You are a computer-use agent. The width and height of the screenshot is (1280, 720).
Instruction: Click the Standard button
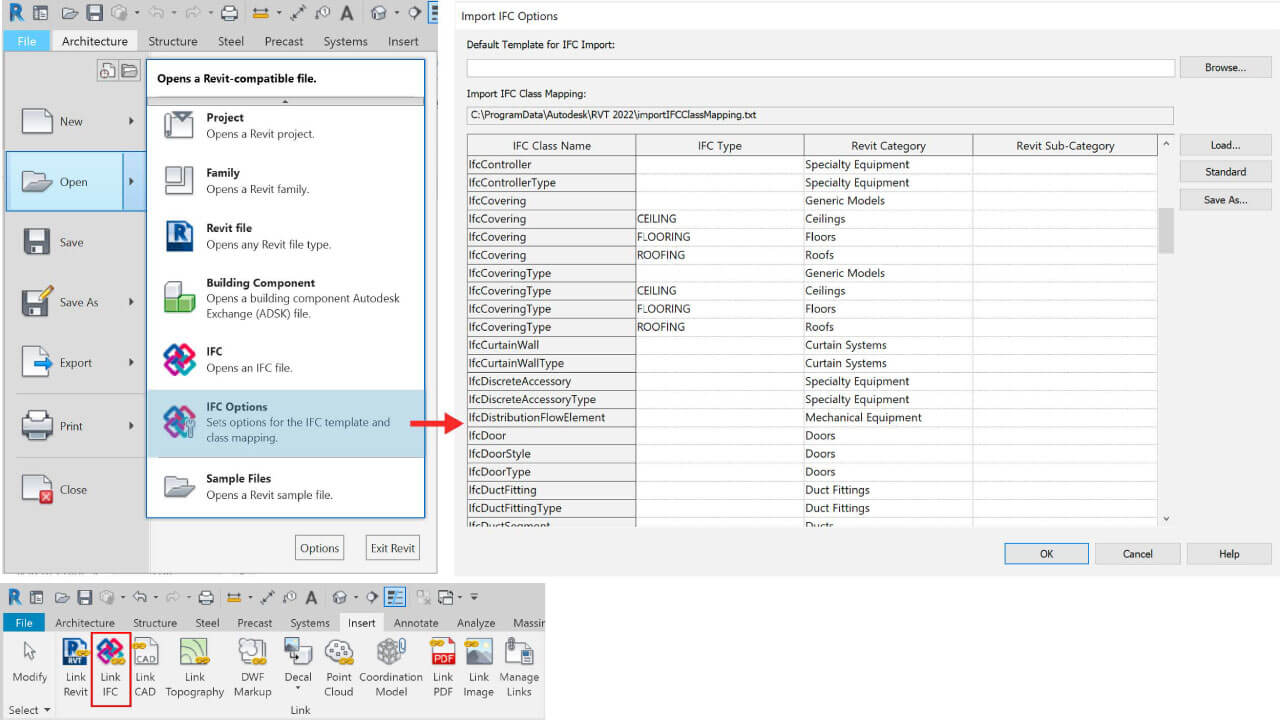pyautogui.click(x=1225, y=172)
